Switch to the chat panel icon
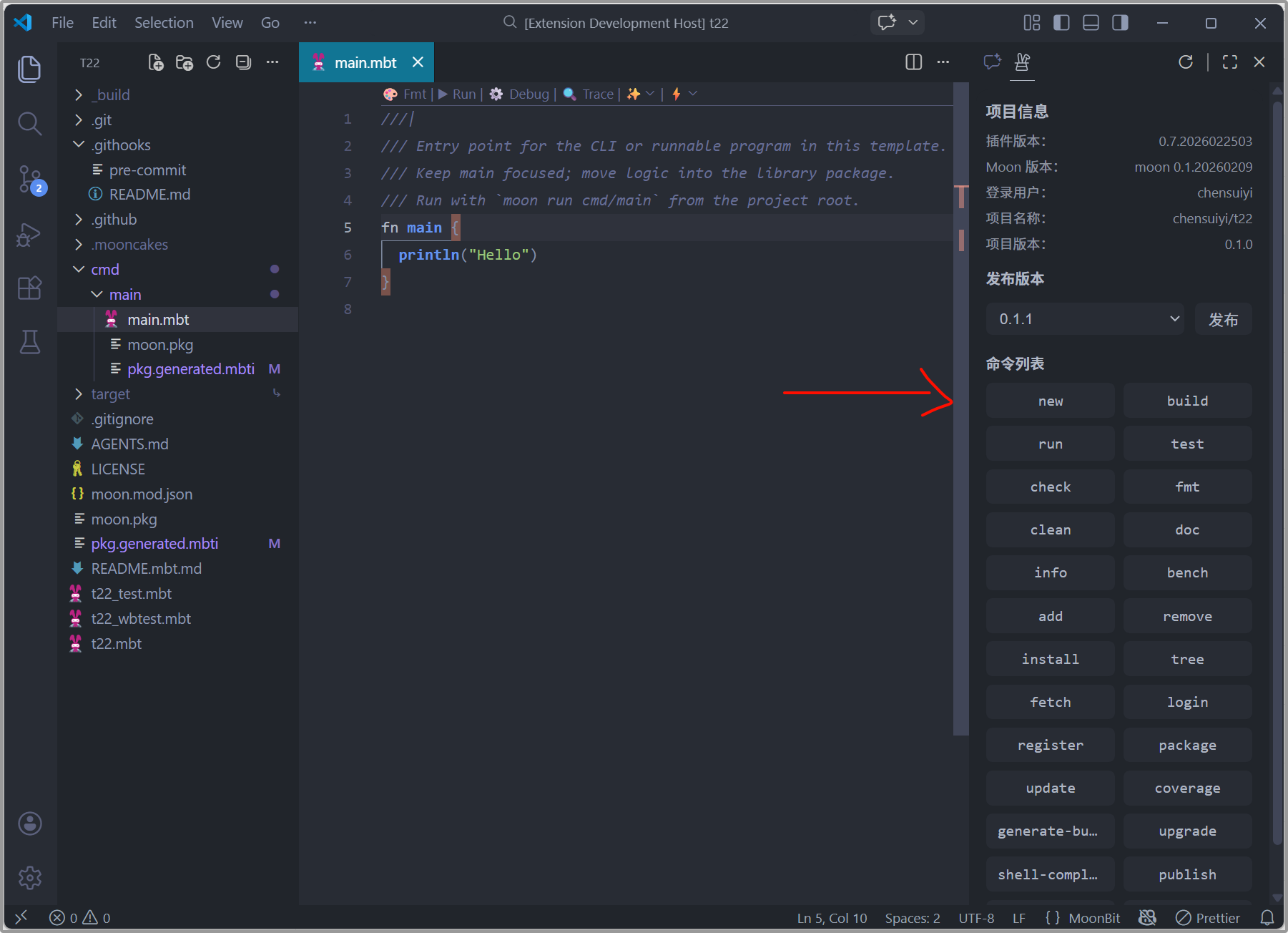Screen dimensions: 1288x933 [x=992, y=62]
